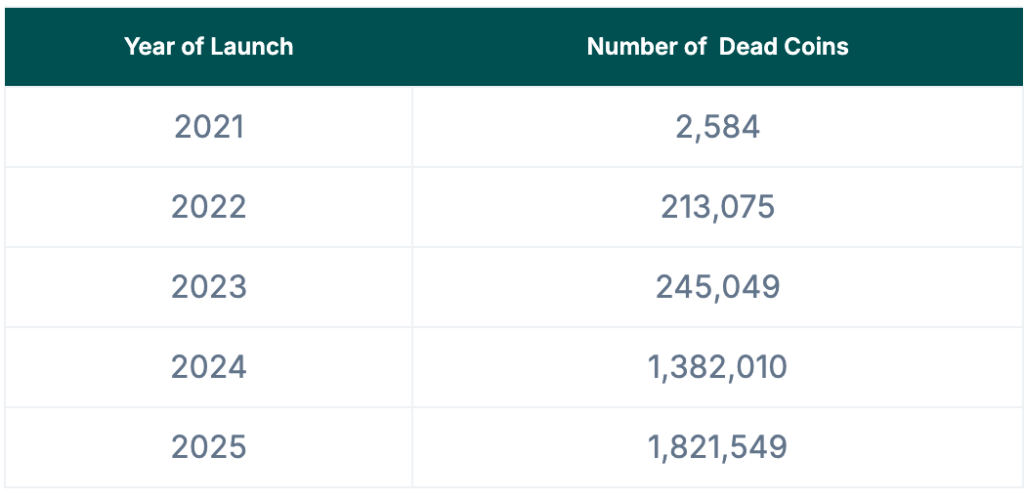Click the Number of Dead Coins header
The height and width of the screenshot is (498, 1024).
pyautogui.click(x=718, y=46)
